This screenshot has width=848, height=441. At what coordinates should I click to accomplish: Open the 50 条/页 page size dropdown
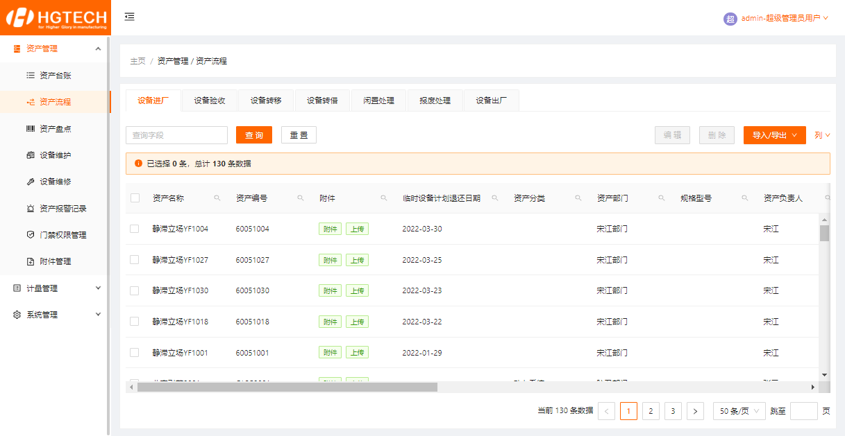click(x=738, y=411)
